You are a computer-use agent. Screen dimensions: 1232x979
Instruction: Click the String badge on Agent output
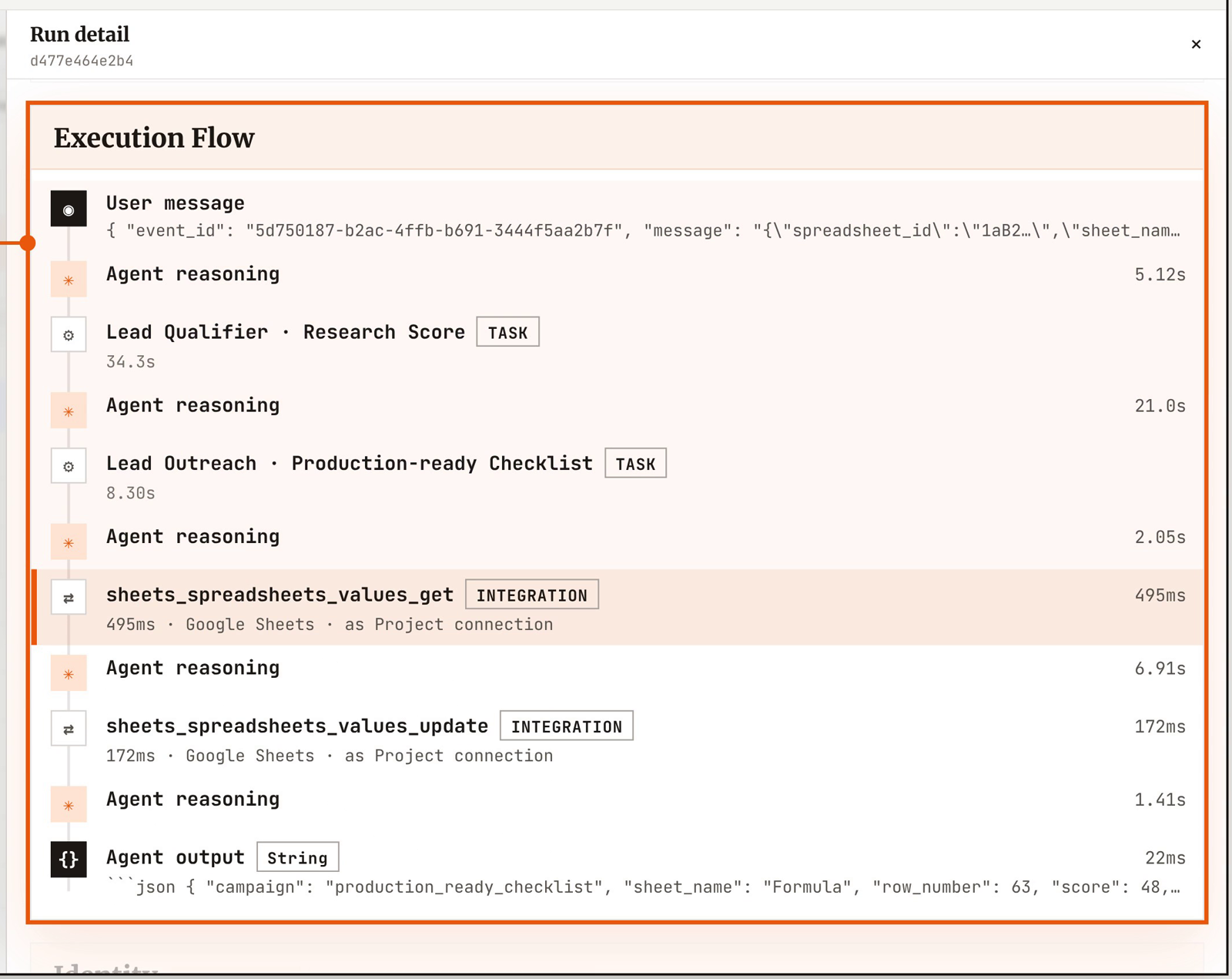coord(298,857)
